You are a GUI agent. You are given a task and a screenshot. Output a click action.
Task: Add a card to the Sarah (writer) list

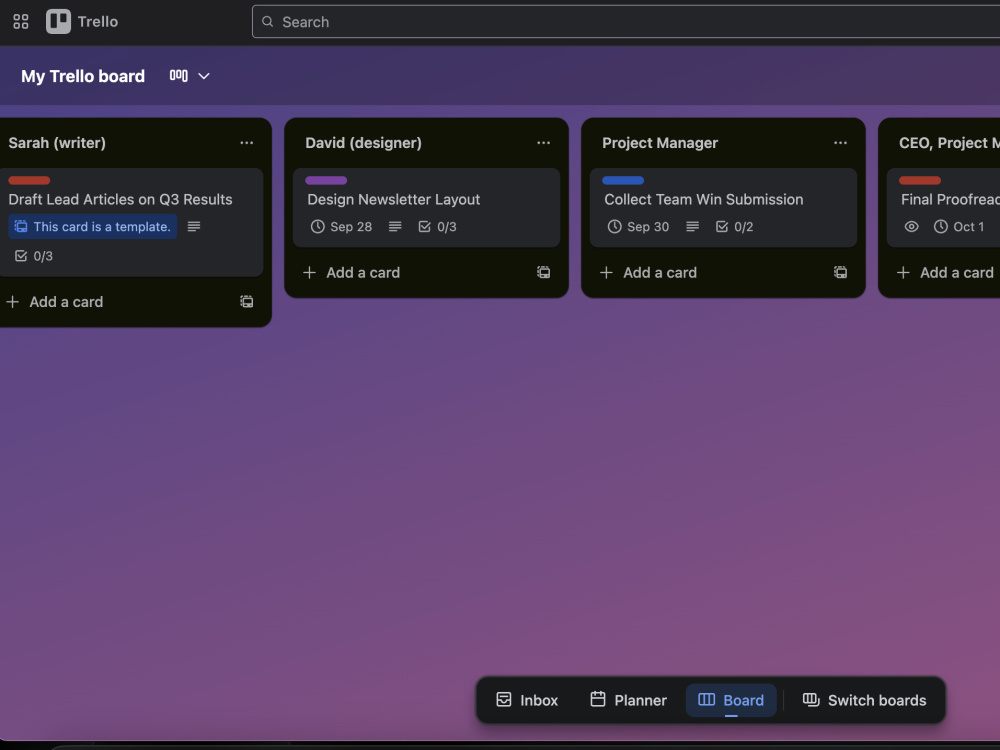[54, 302]
